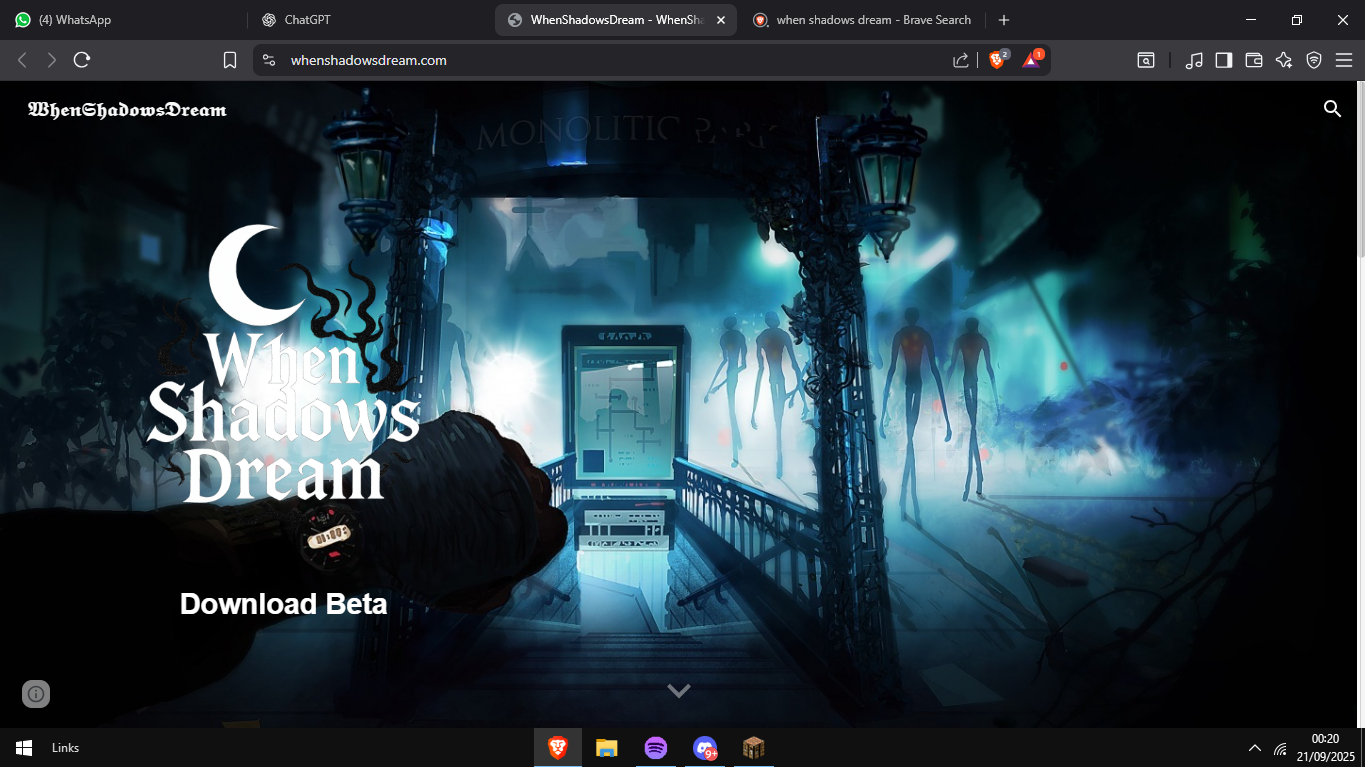Minimize the Brave browser window
This screenshot has height=767, width=1365.
tap(1251, 20)
